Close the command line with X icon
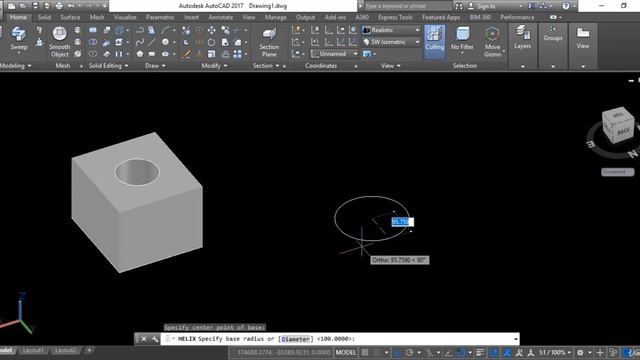 pos(144,339)
